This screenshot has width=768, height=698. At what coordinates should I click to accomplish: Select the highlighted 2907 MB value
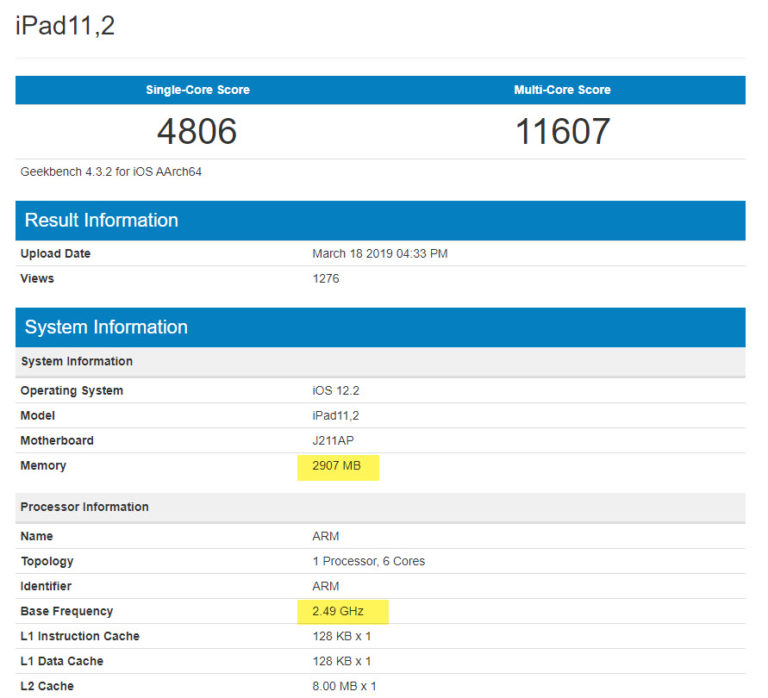coord(336,466)
